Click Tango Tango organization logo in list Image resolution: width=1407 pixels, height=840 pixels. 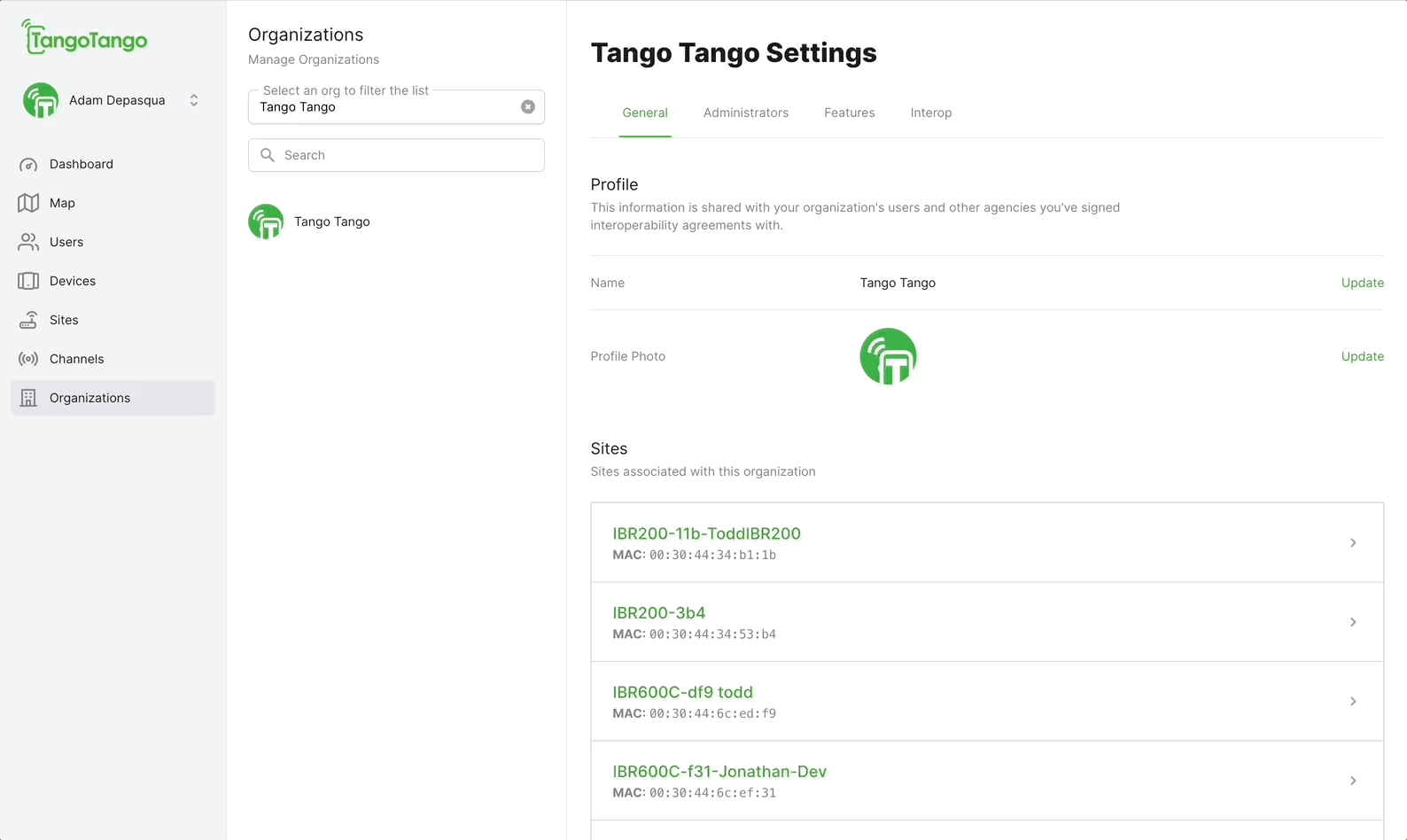coord(266,222)
